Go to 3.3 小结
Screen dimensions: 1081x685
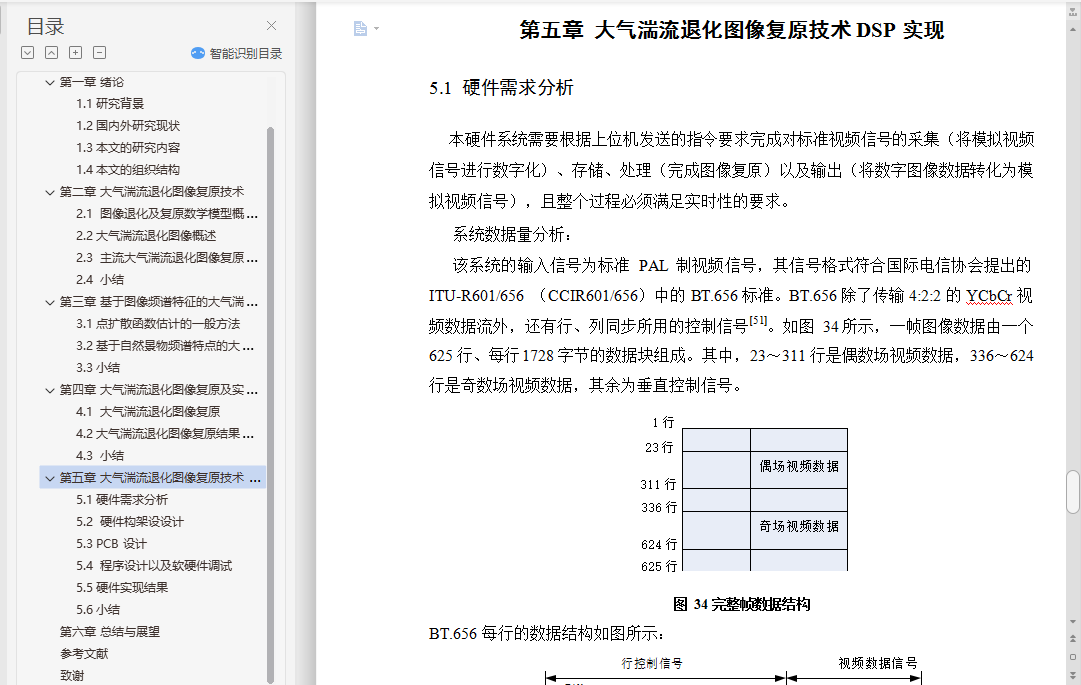pyautogui.click(x=98, y=368)
